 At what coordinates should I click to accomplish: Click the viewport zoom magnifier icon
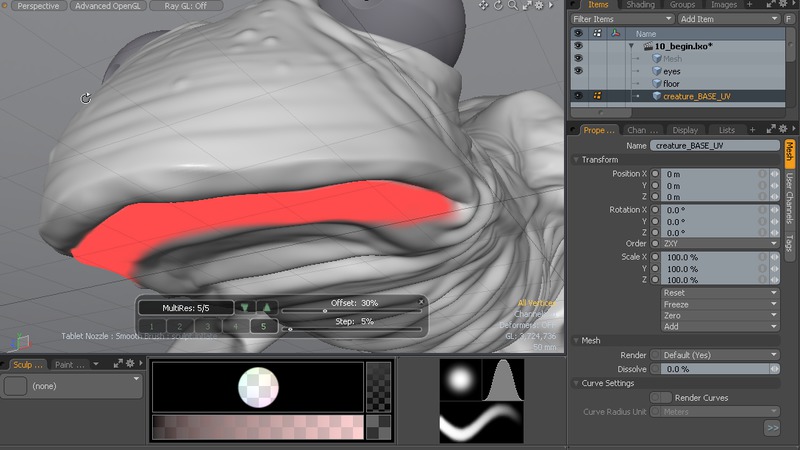click(x=514, y=6)
